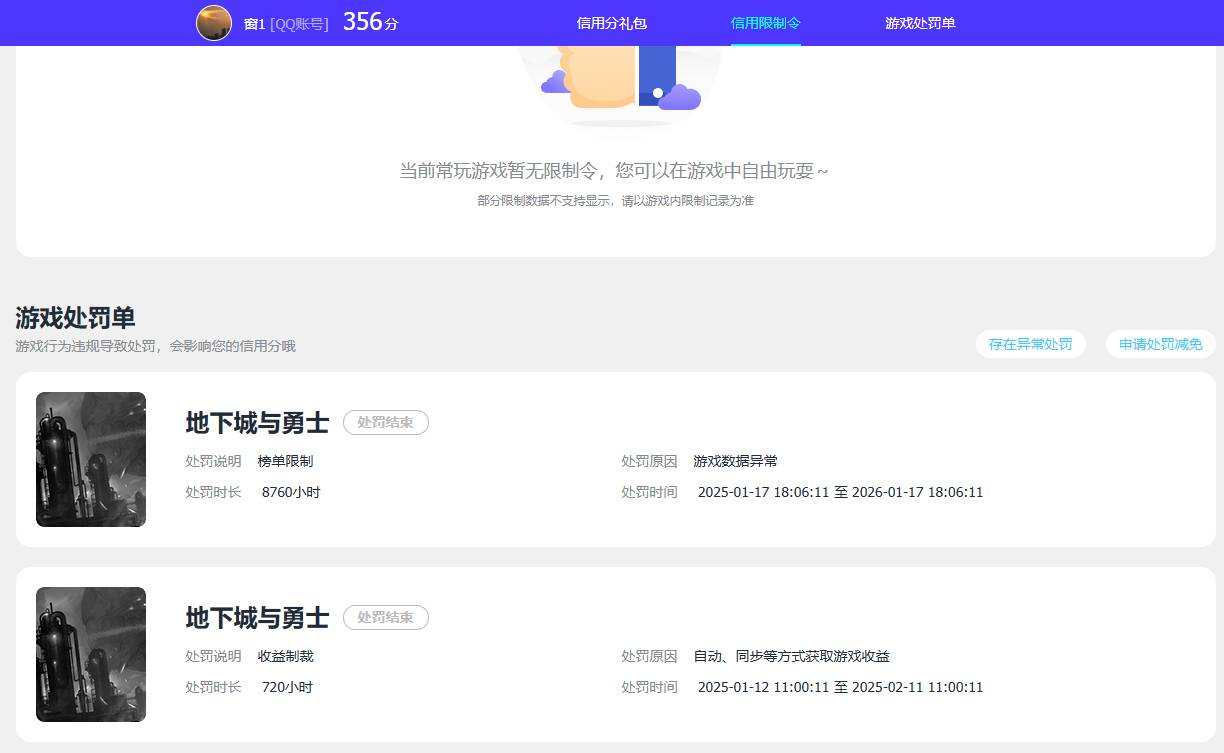1224x753 pixels.
Task: Click the 部分限制数据不支持显示 note
Action: pos(615,201)
